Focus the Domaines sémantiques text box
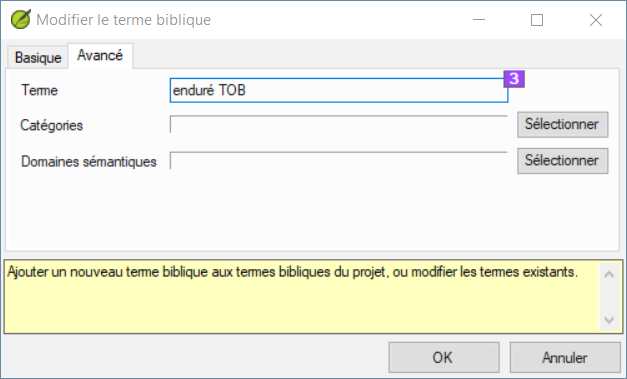This screenshot has height=379, width=627. click(x=339, y=161)
